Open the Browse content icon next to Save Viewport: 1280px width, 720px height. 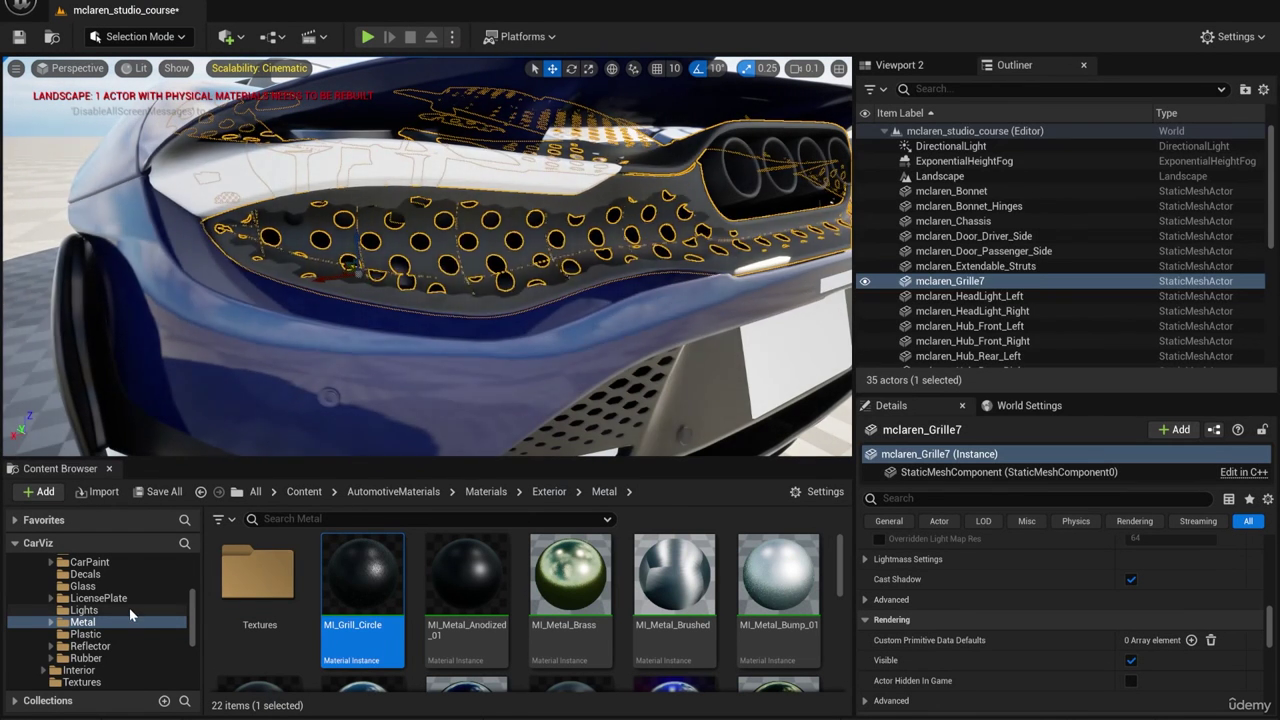point(52,37)
